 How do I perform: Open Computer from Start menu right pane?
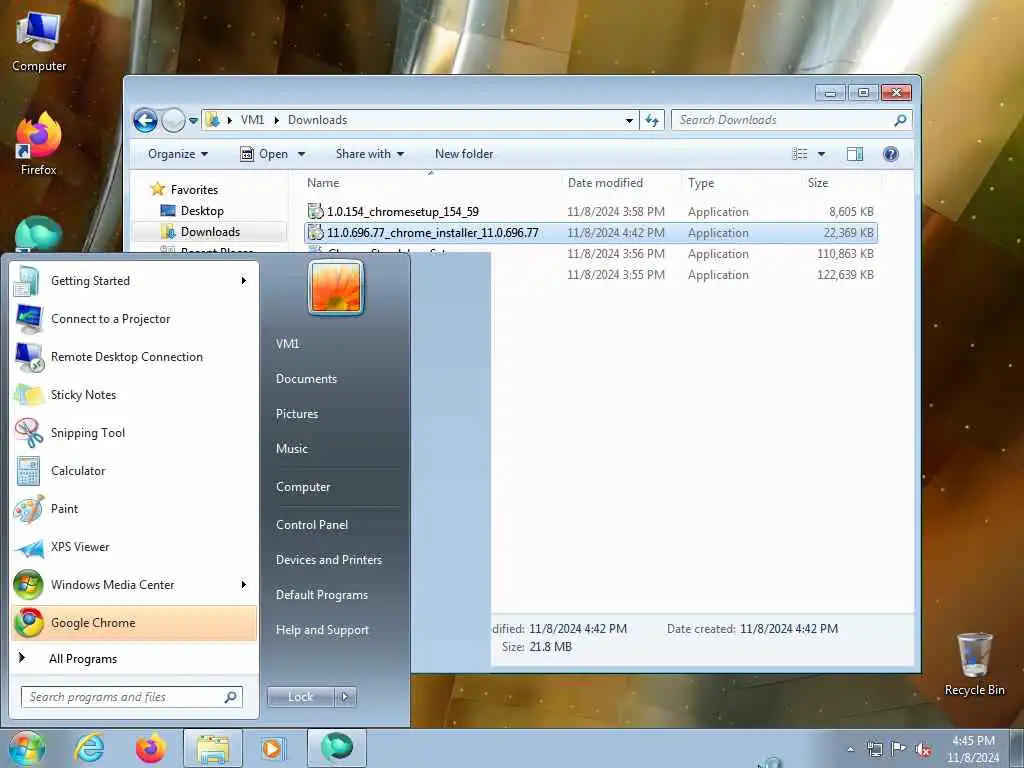click(x=303, y=487)
